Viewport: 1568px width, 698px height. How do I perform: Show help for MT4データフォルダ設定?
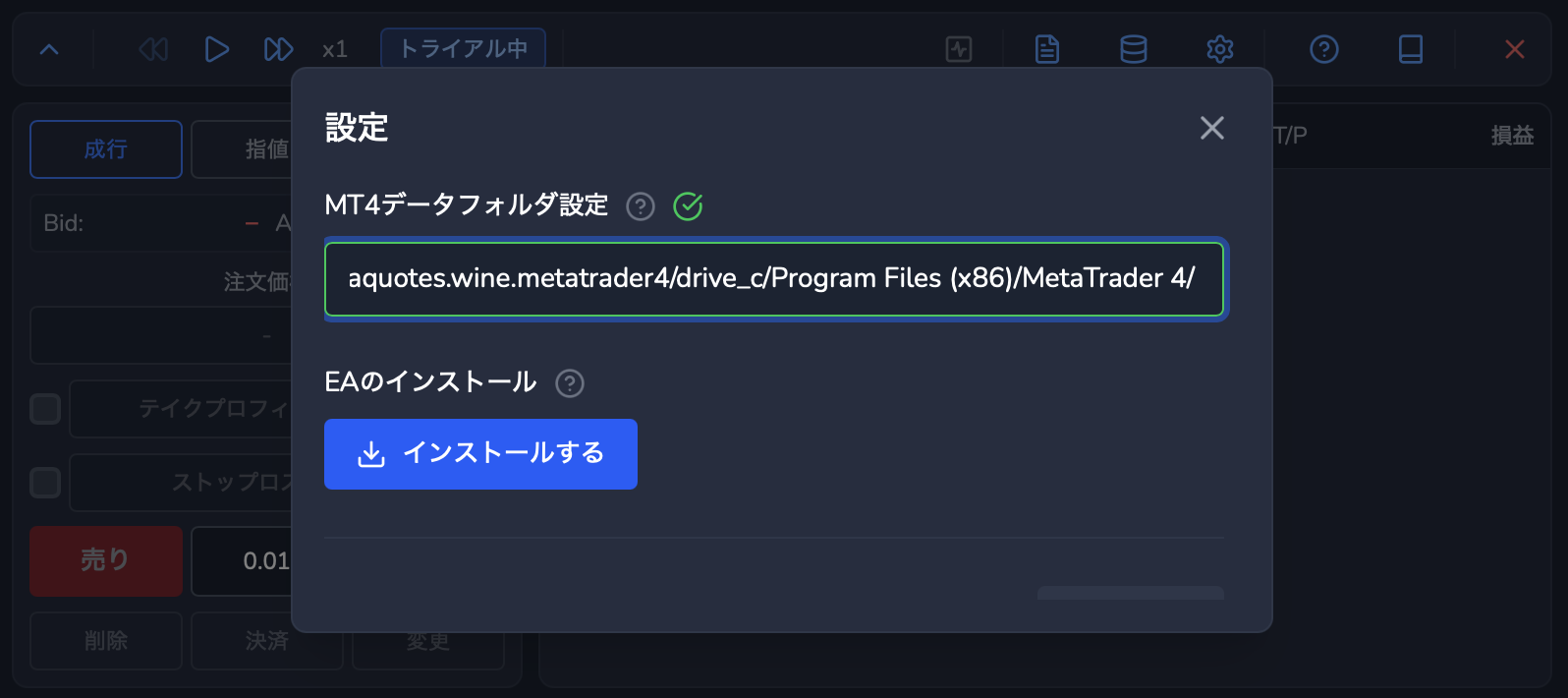[x=641, y=206]
